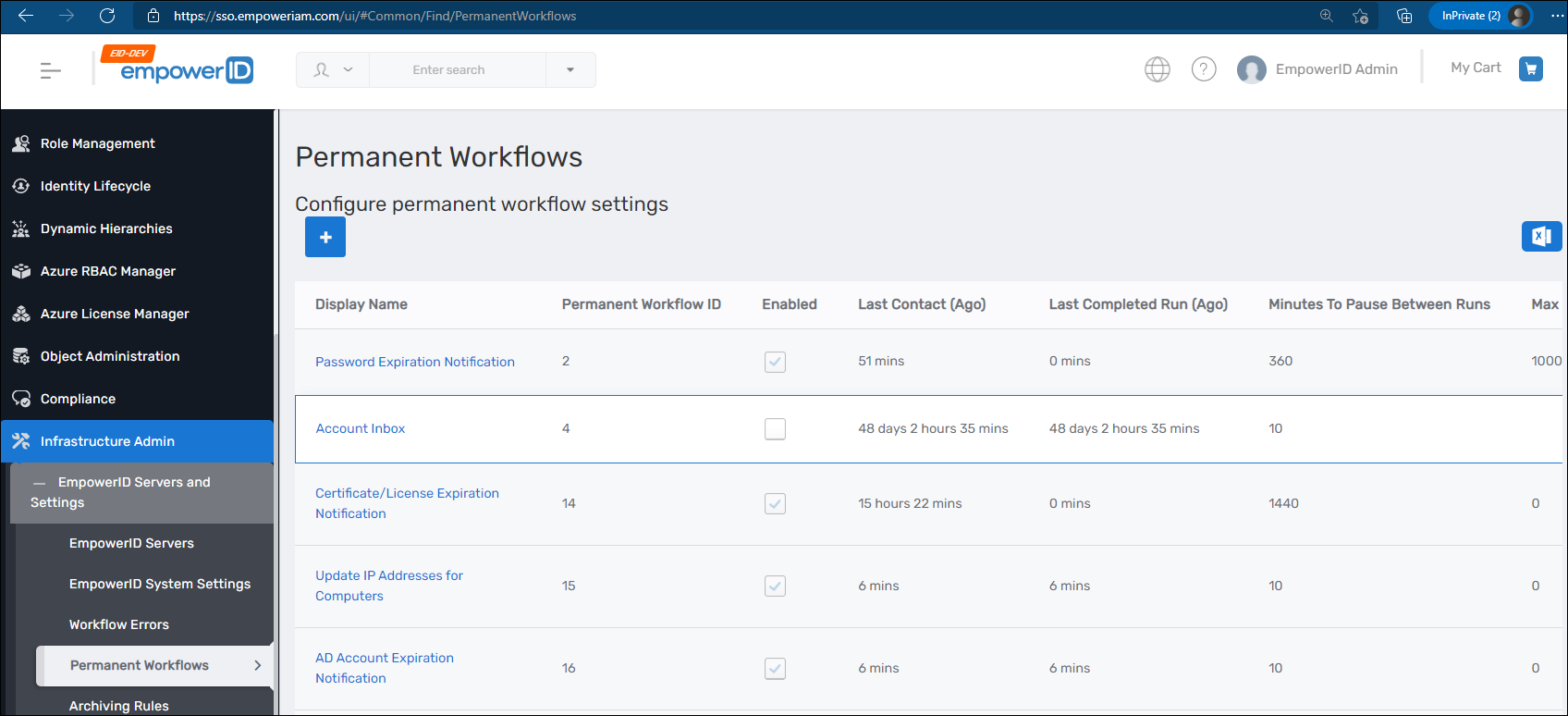Click the Compliance sidebar icon
This screenshot has width=1568, height=716.
click(x=21, y=399)
